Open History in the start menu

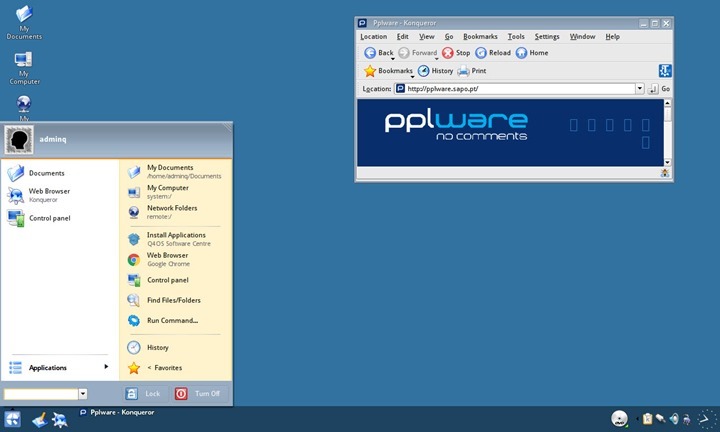pos(175,347)
